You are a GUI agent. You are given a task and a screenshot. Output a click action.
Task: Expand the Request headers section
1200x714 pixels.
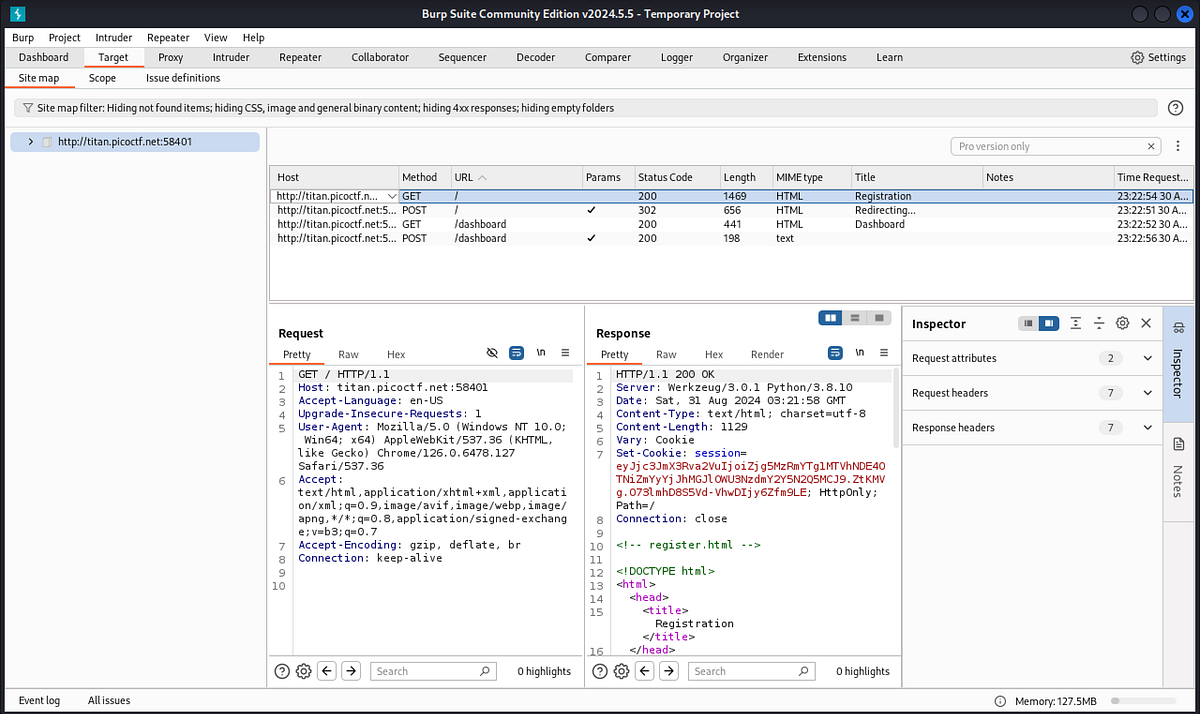[x=1147, y=393]
